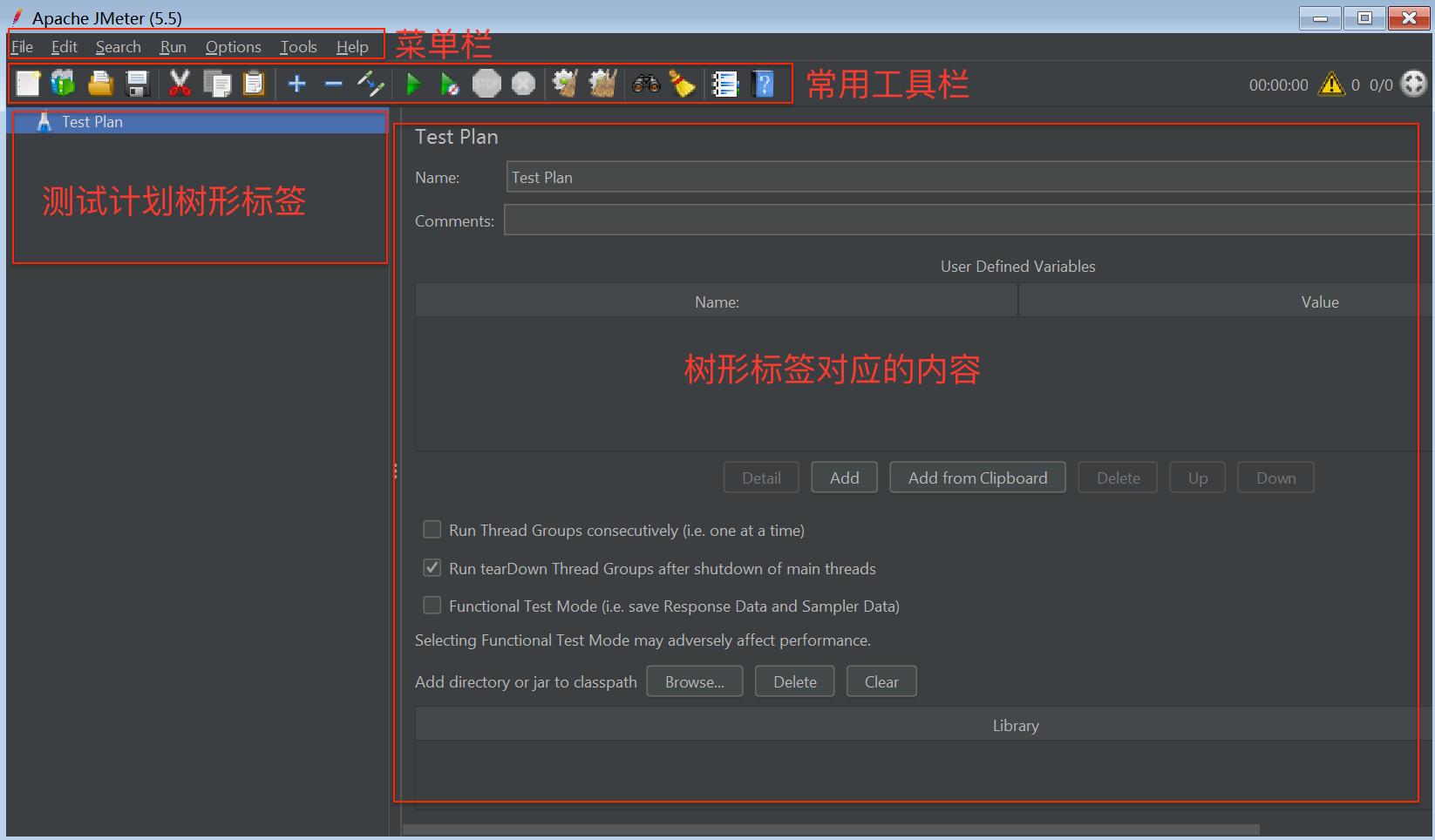The image size is (1435, 840).
Task: Collapse all nodes with minus icon
Action: (x=333, y=84)
